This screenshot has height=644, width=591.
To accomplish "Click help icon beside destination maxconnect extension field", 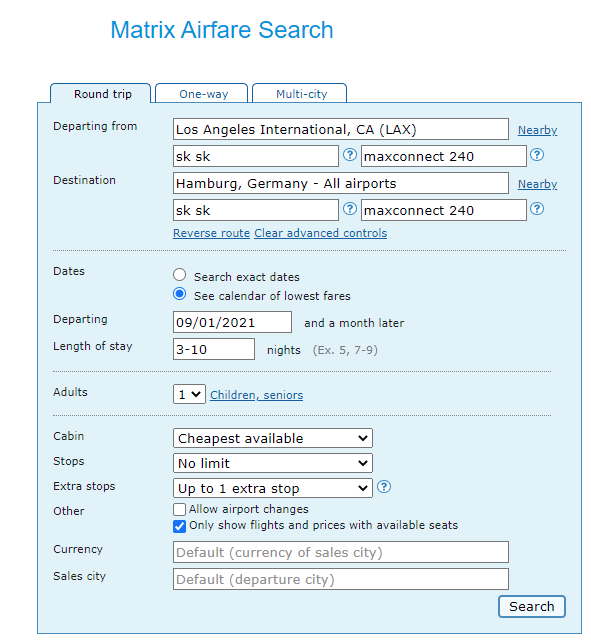I will (537, 209).
